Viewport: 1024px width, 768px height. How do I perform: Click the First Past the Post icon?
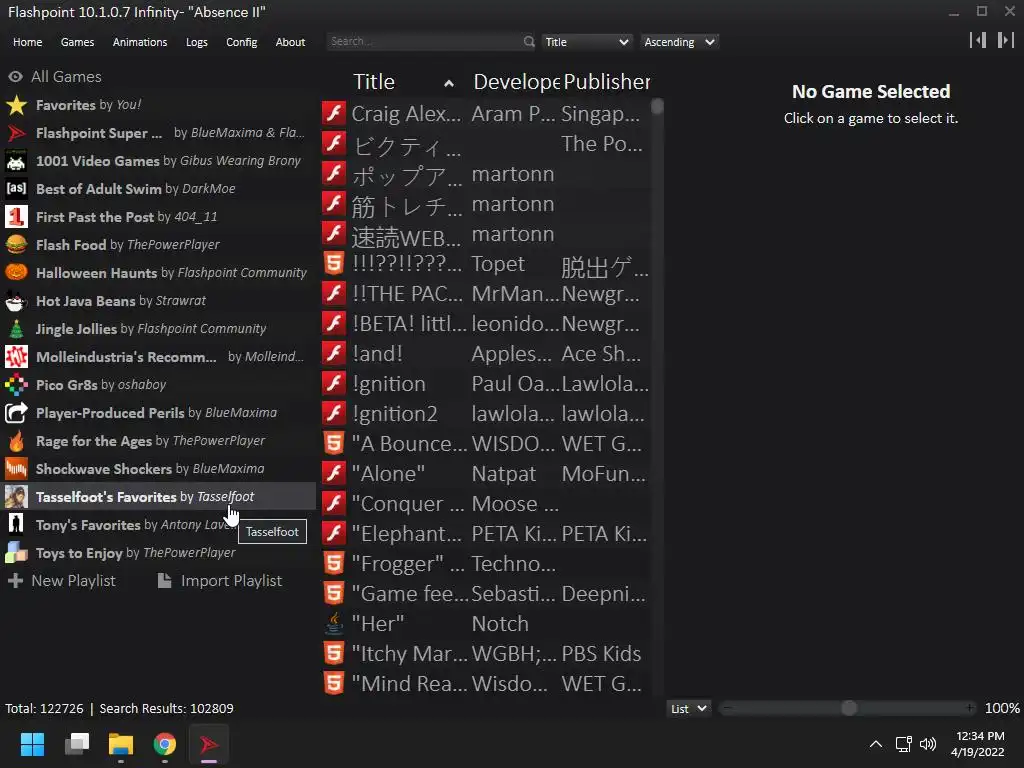coord(16,217)
